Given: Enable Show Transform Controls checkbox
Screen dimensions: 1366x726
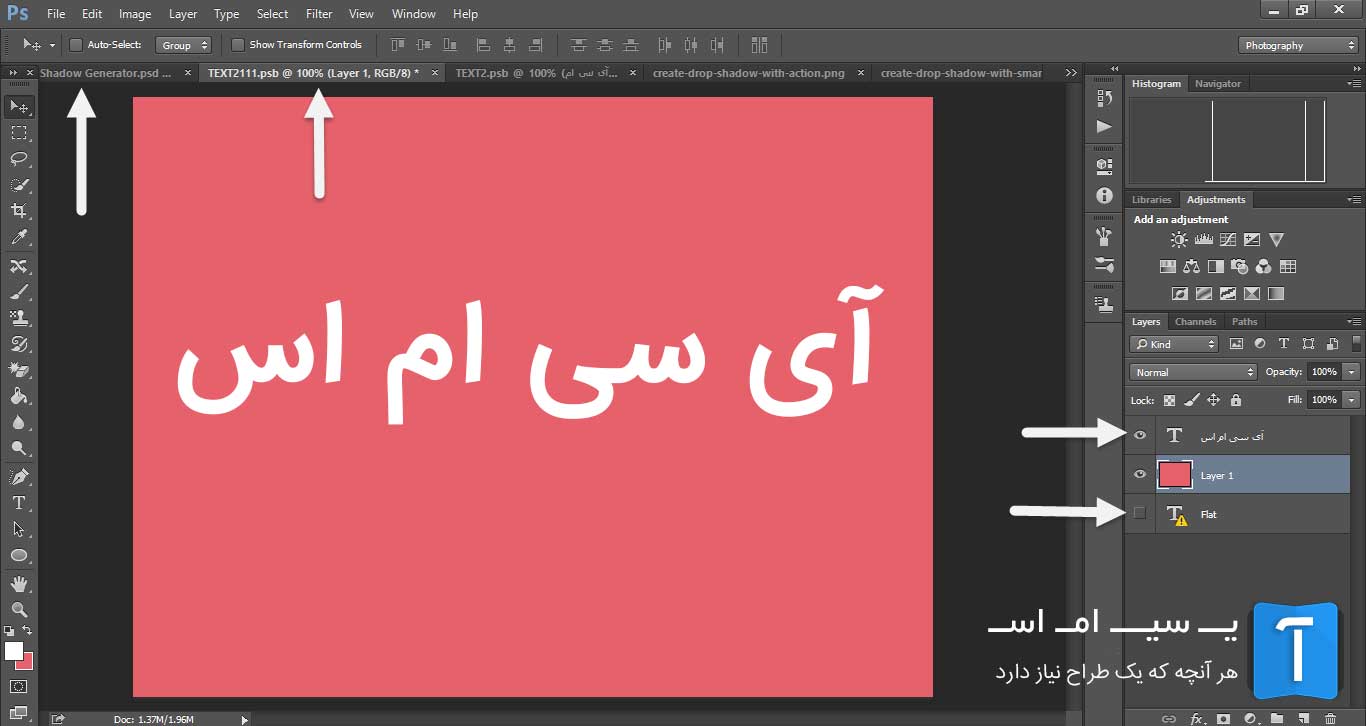Looking at the screenshot, I should click(x=238, y=45).
